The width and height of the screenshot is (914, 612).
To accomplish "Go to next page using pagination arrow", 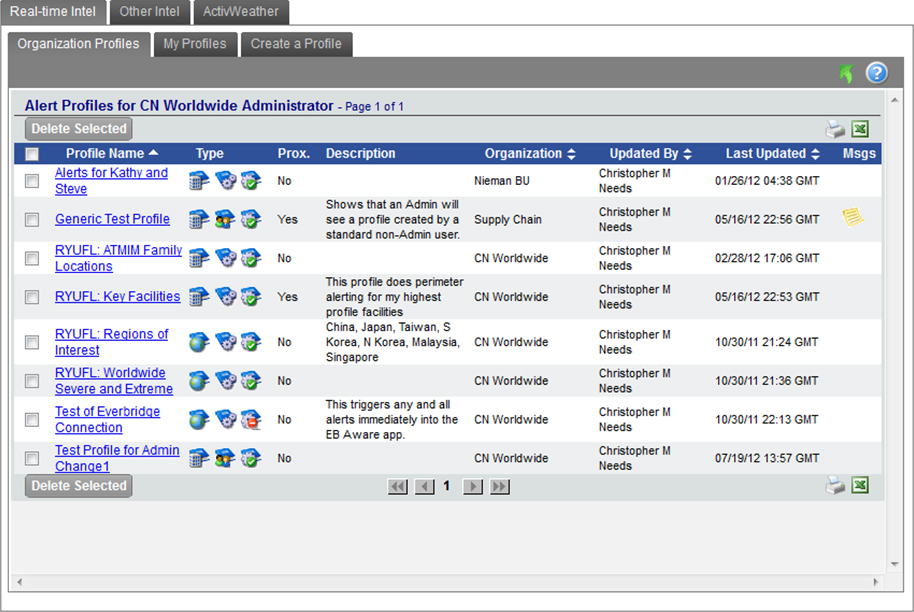I will [474, 487].
